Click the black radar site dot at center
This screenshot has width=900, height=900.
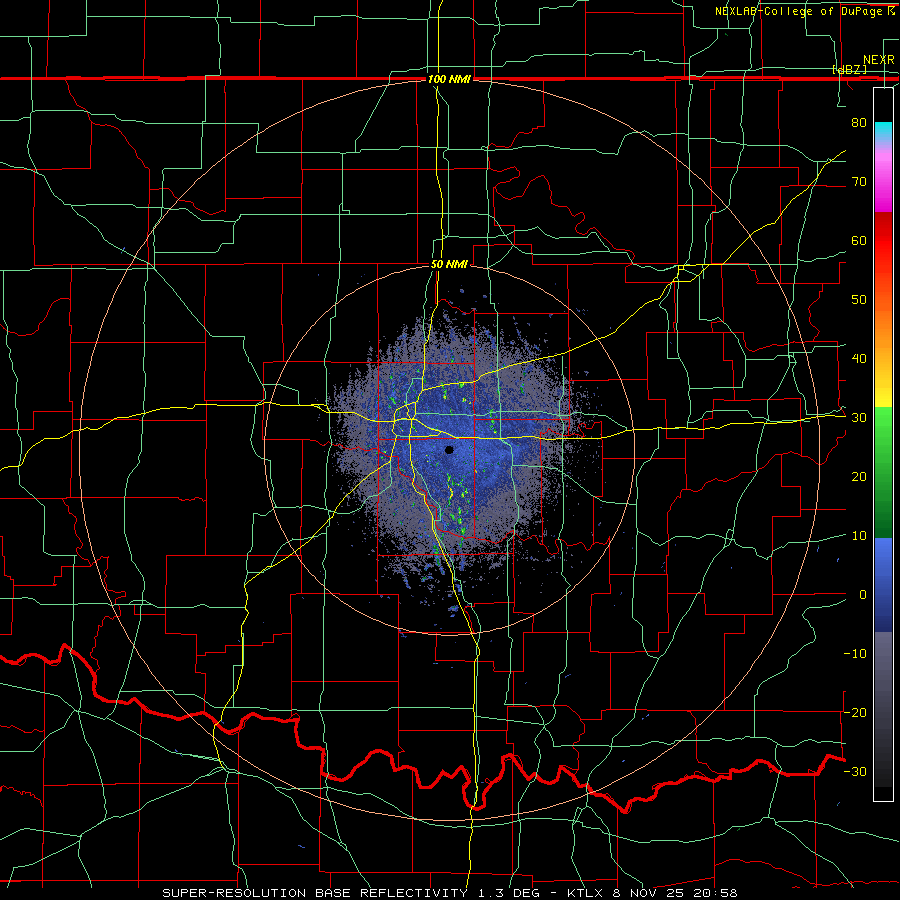pyautogui.click(x=449, y=450)
